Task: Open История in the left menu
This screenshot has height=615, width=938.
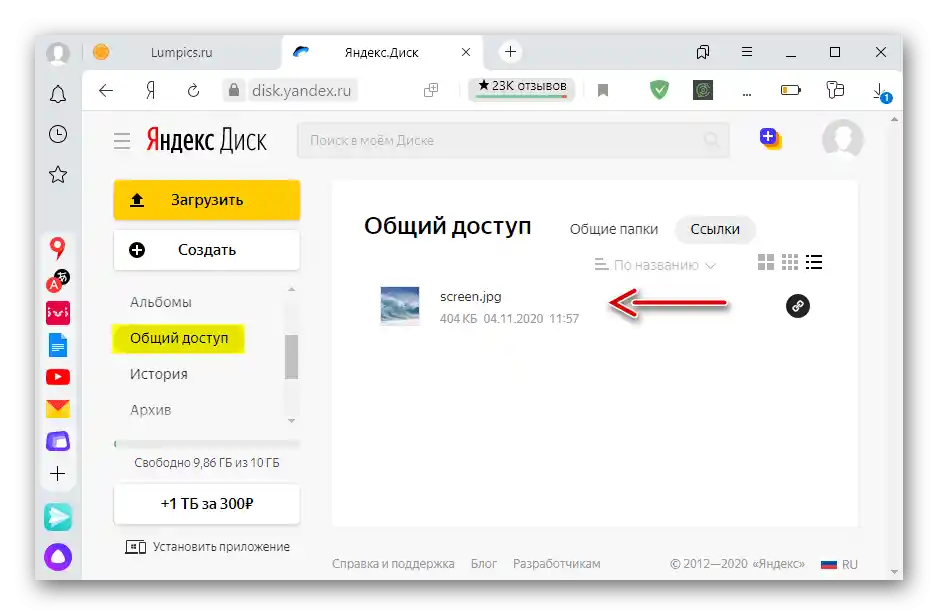Action: pos(159,375)
